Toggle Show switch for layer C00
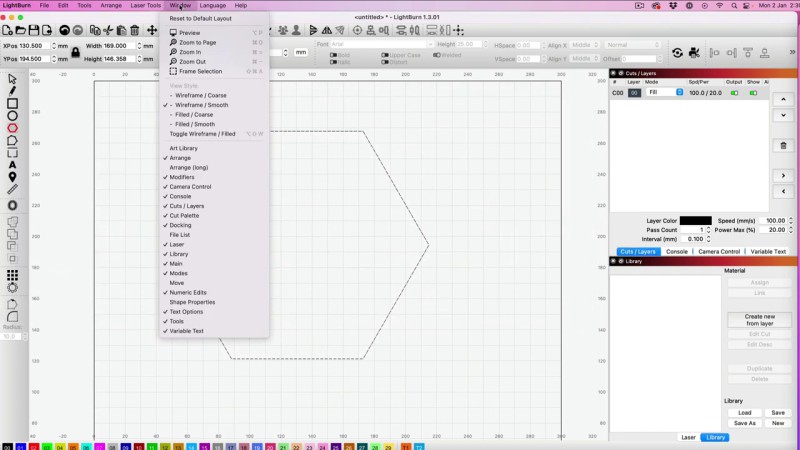Viewport: 800px width, 450px height. tap(753, 92)
